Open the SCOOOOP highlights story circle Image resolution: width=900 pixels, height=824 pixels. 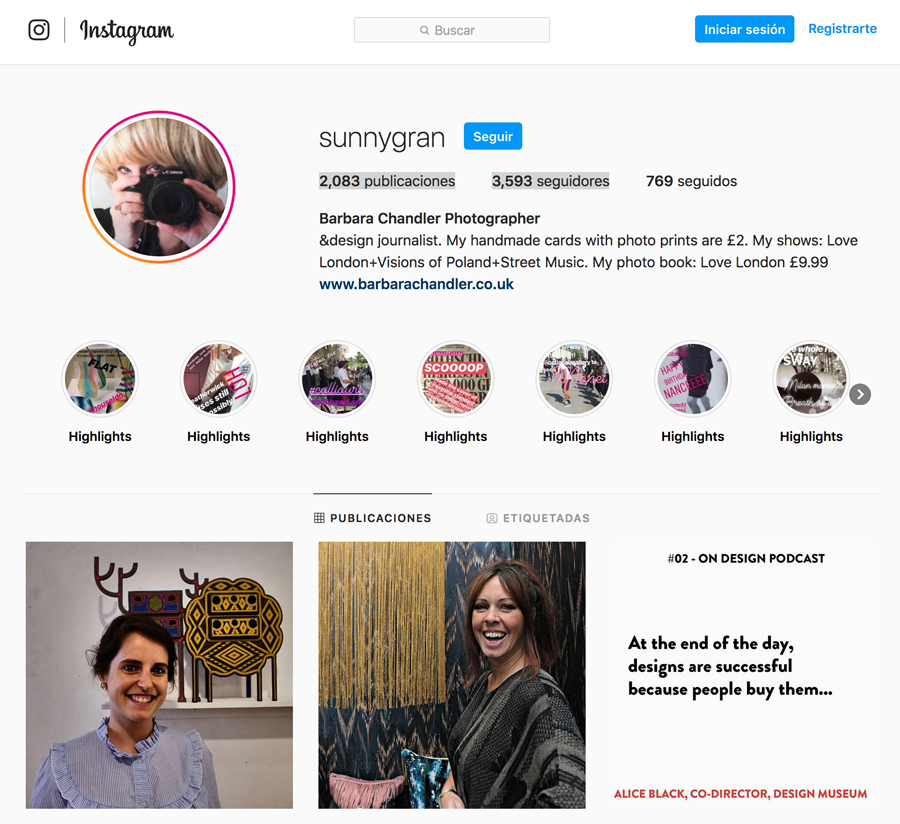click(455, 379)
